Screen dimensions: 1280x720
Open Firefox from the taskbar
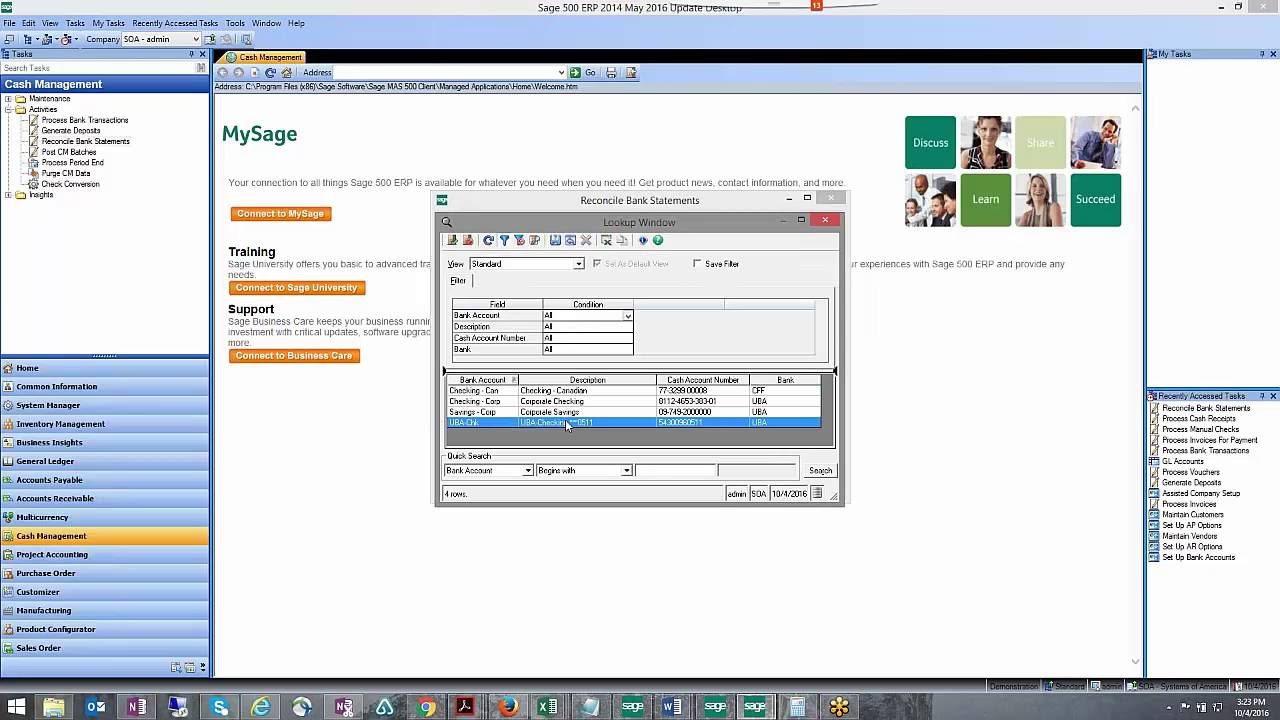(x=508, y=707)
